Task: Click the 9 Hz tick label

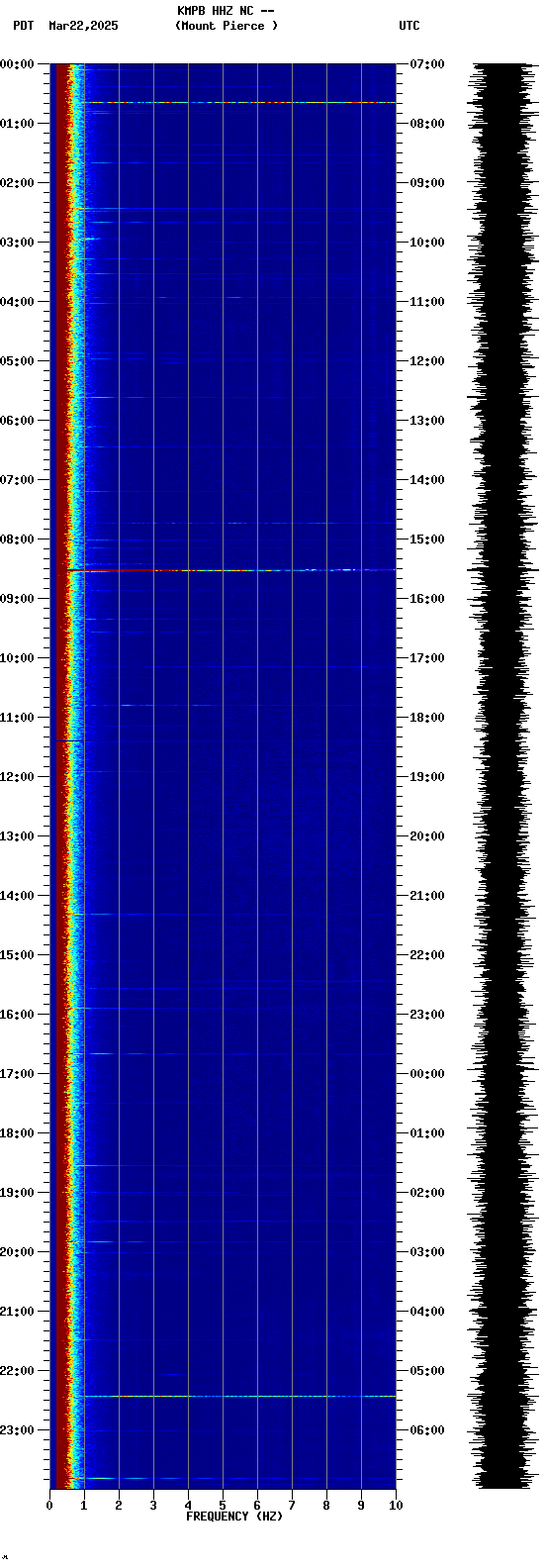Action: (x=361, y=1506)
